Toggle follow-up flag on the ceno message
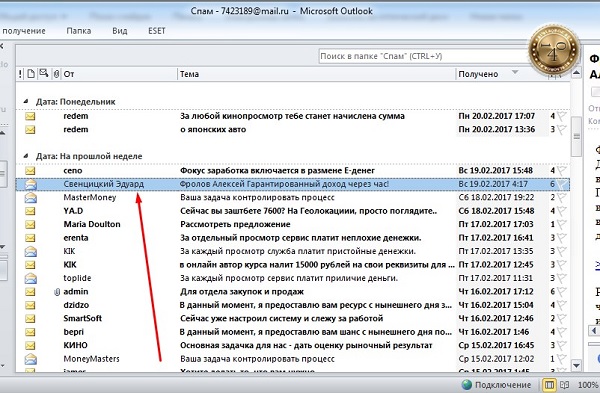This screenshot has width=600, height=393. click(561, 171)
